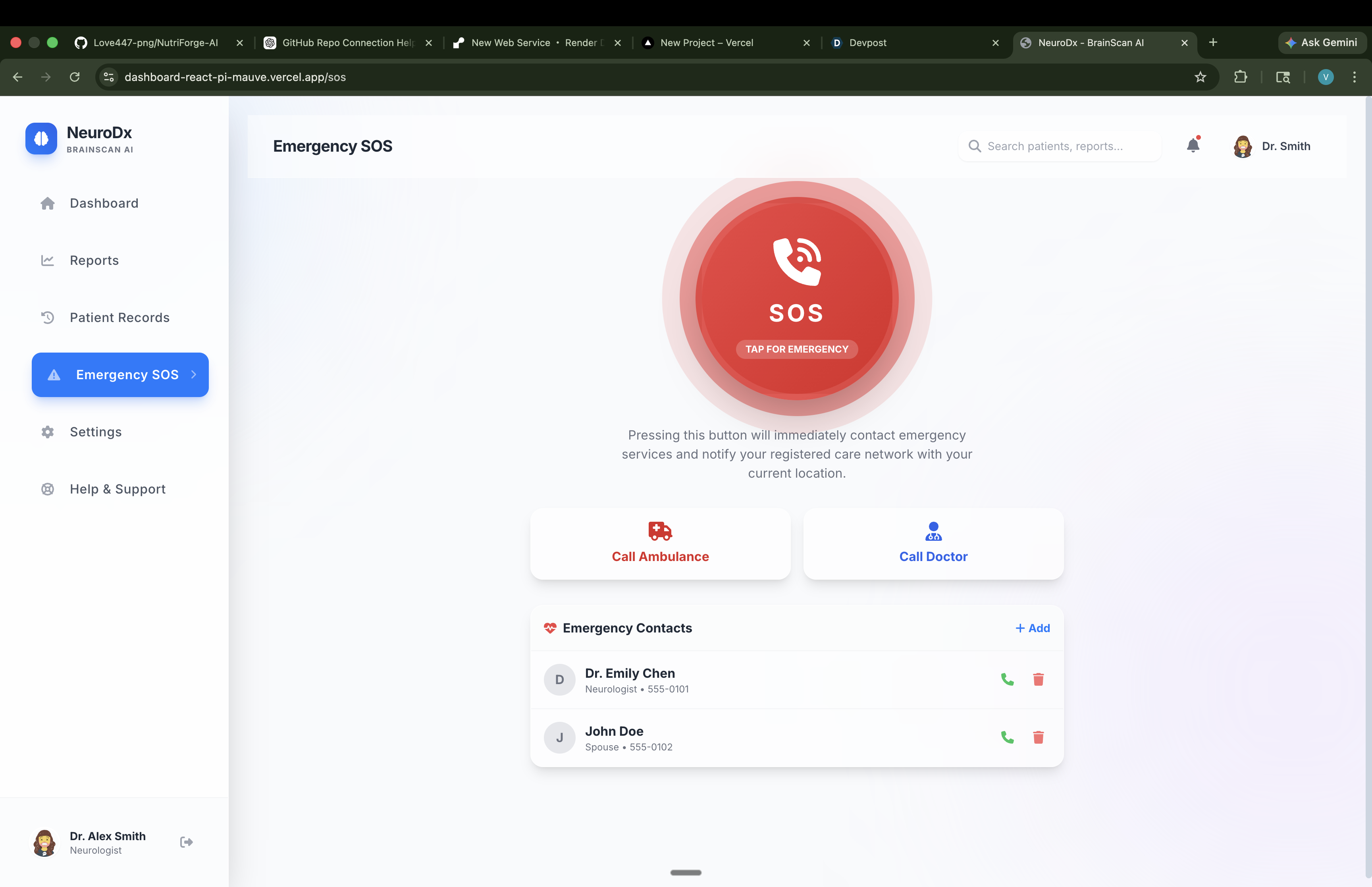1372x887 pixels.
Task: Call Dr. Emily Chen via phone icon
Action: point(1007,680)
